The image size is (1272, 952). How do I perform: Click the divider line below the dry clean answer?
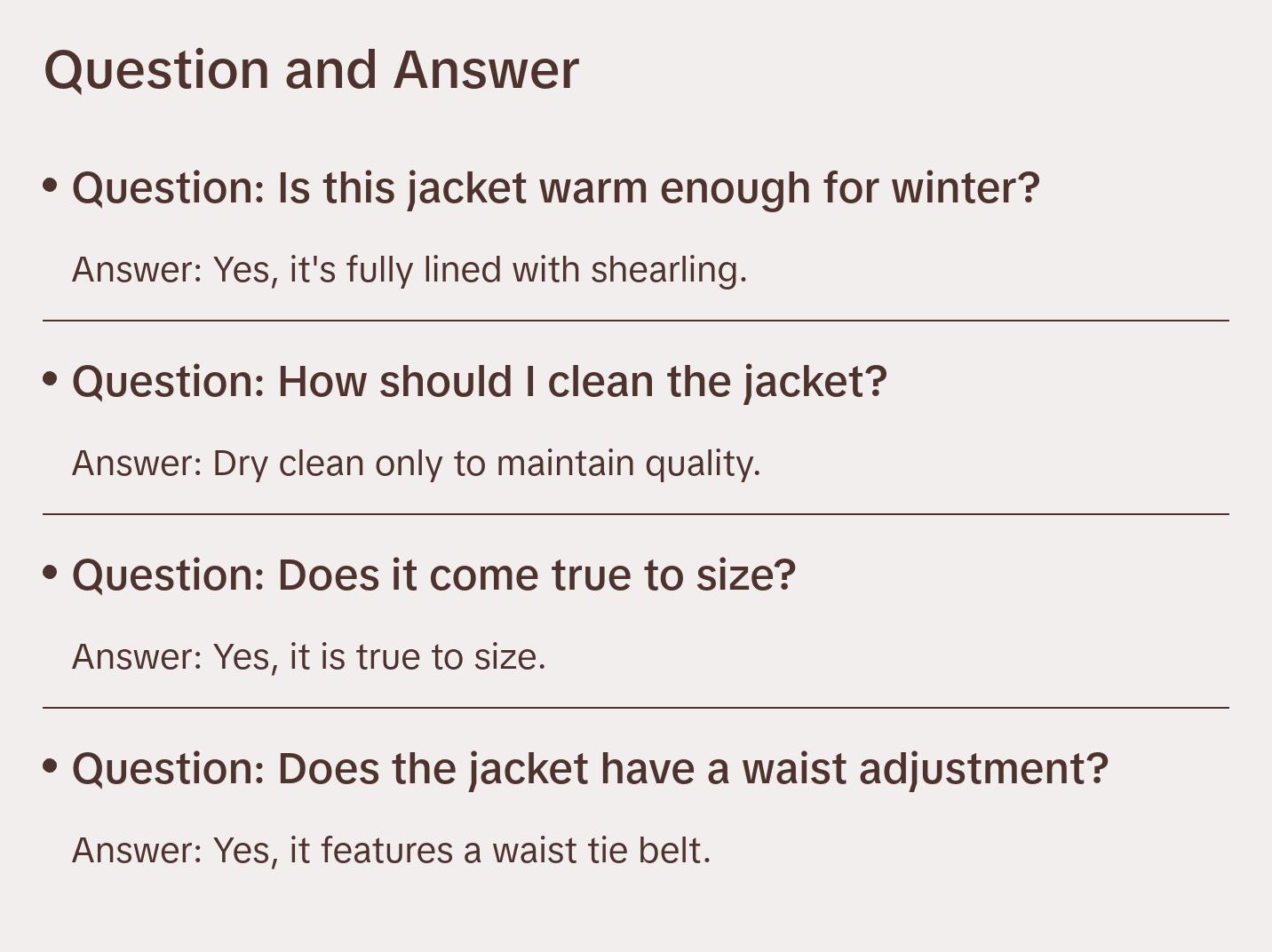(x=636, y=514)
